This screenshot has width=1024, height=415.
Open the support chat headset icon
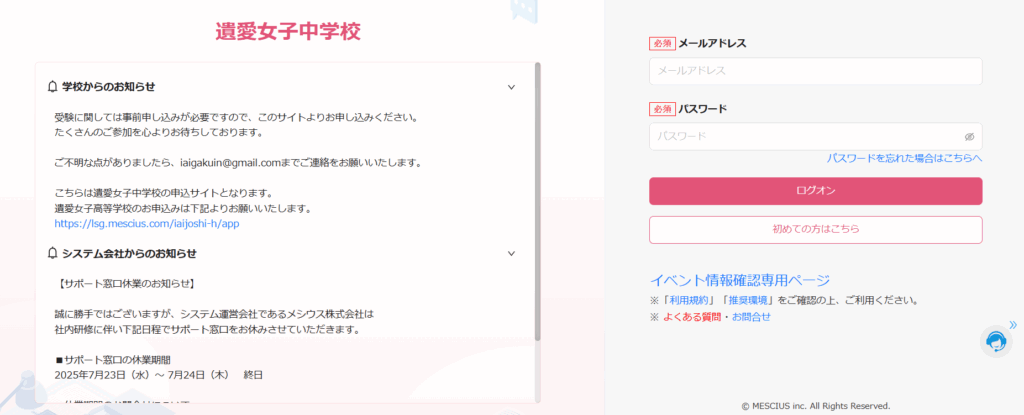996,341
